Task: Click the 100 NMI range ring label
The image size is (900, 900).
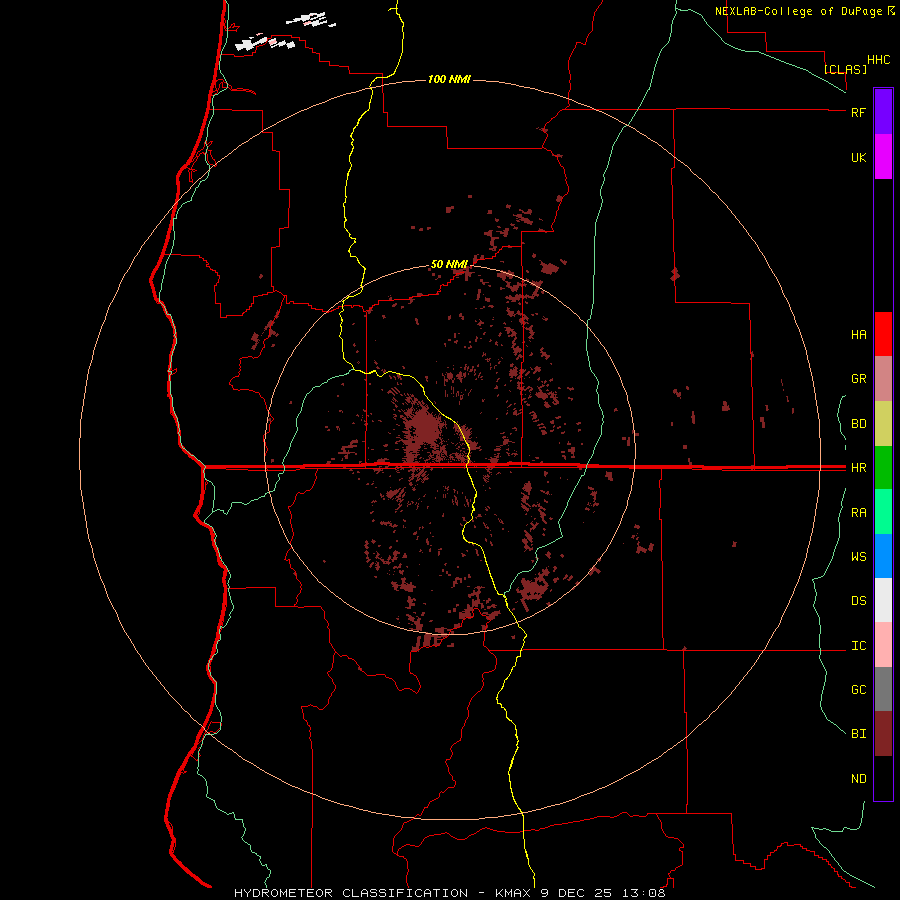Action: [449, 79]
